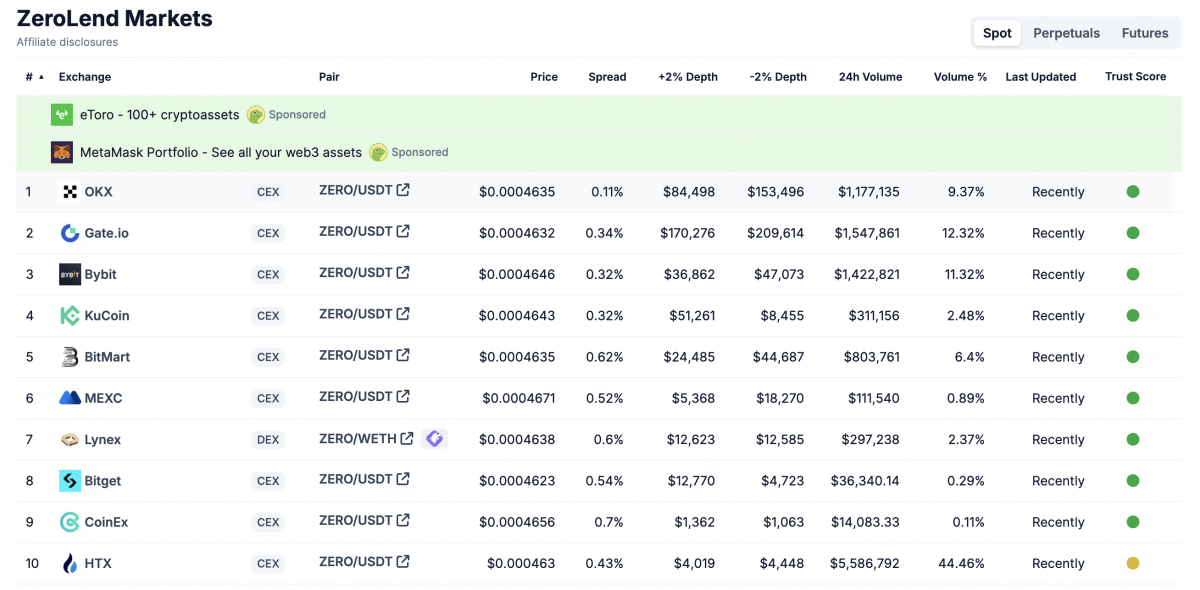Viewport: 1200px width, 590px height.
Task: Switch to the Perpetuals tab
Action: (x=1066, y=33)
